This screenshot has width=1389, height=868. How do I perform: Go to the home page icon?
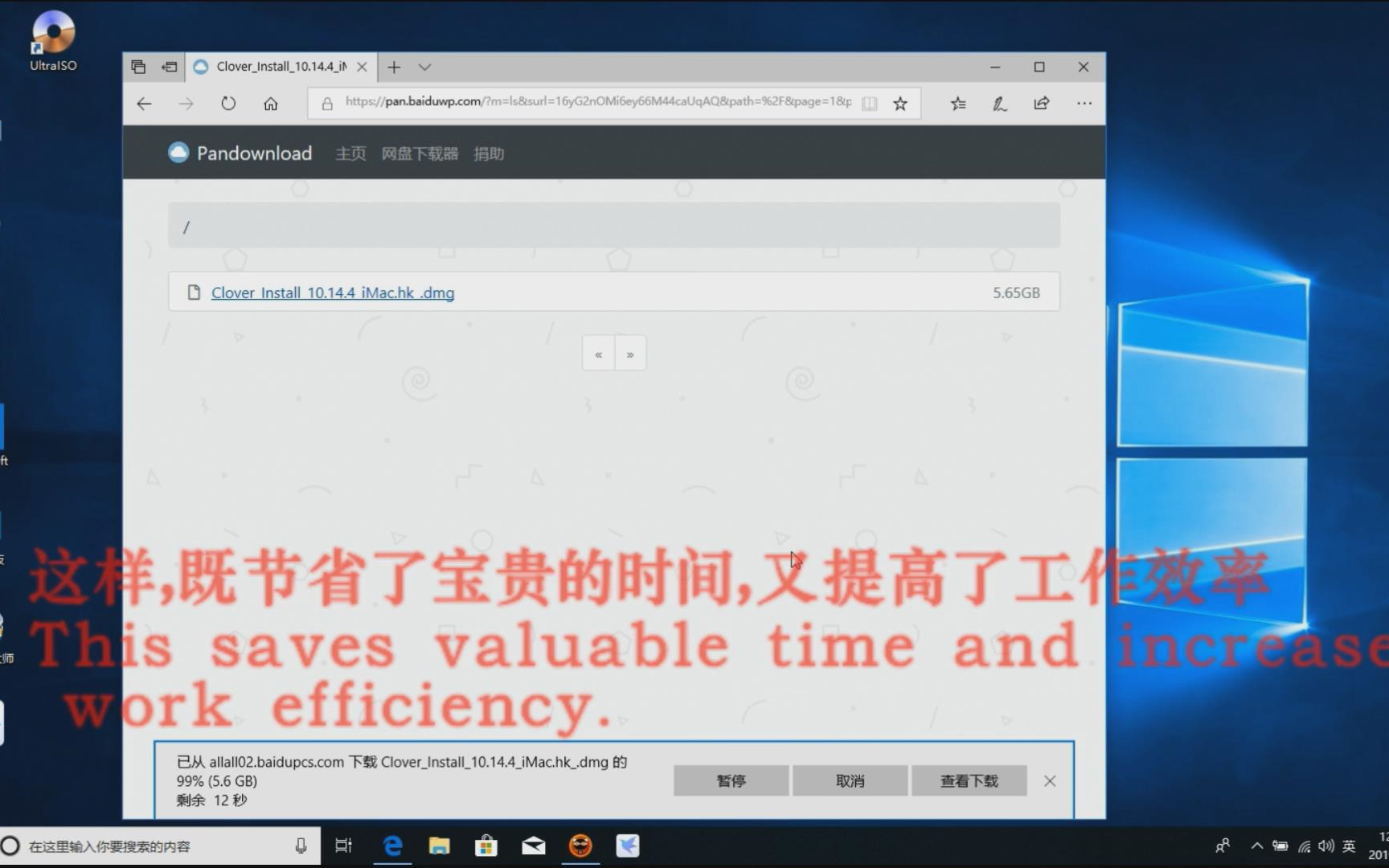[271, 104]
